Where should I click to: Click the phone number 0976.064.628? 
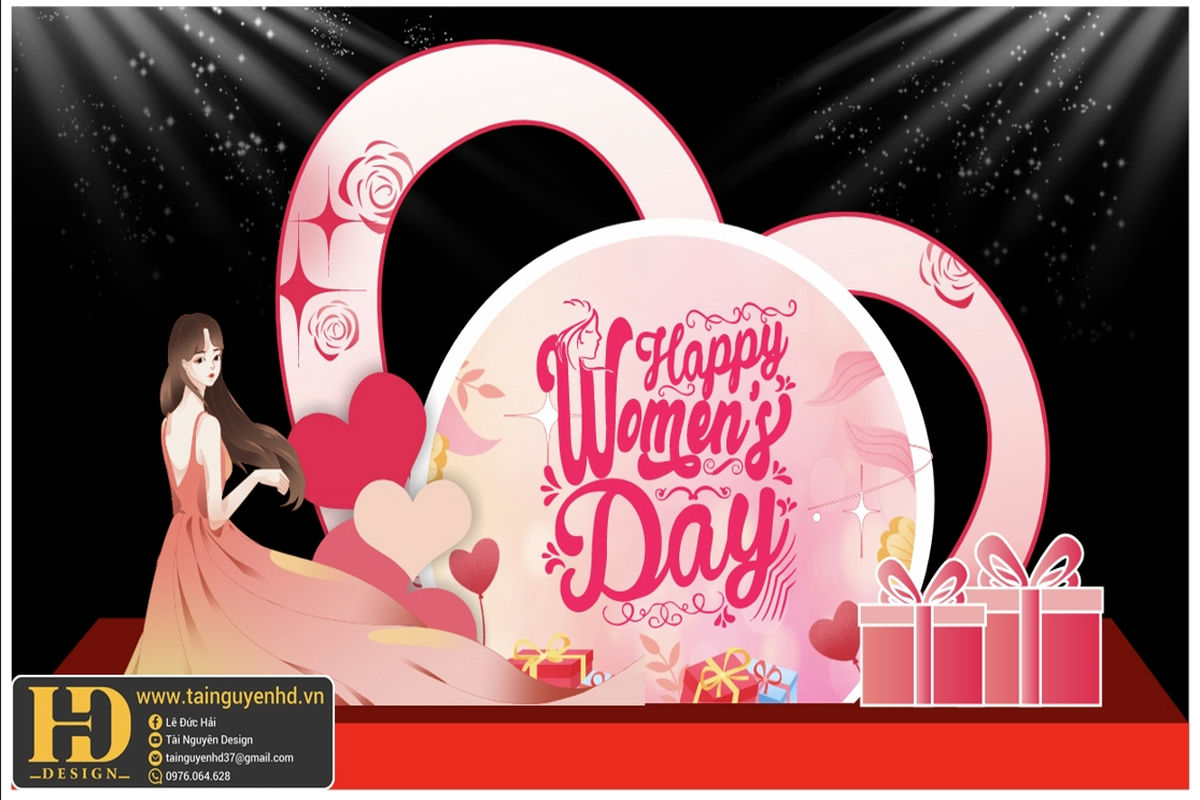198,776
